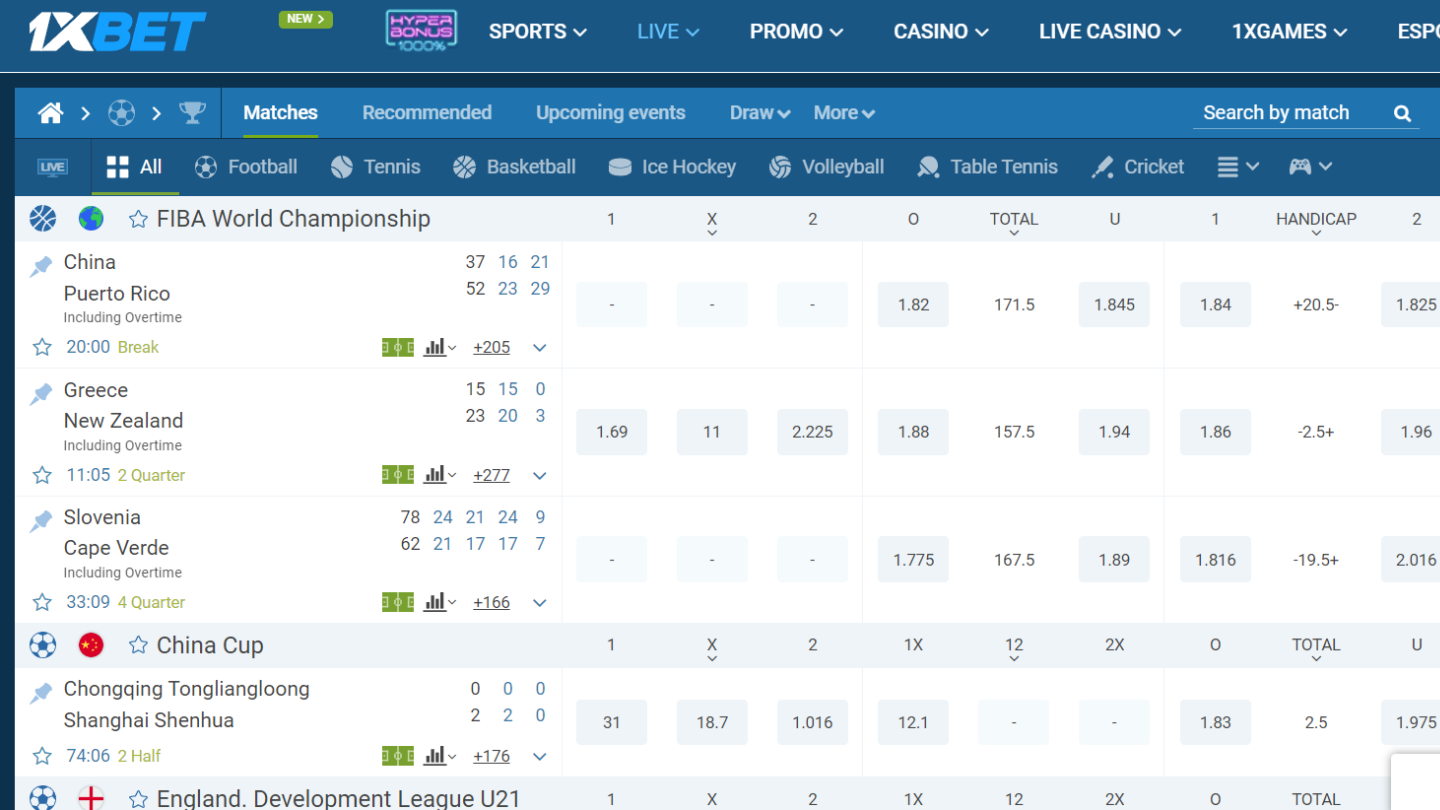Screen dimensions: 1440x810
Task: Switch to the Upcoming events tab
Action: 611,113
